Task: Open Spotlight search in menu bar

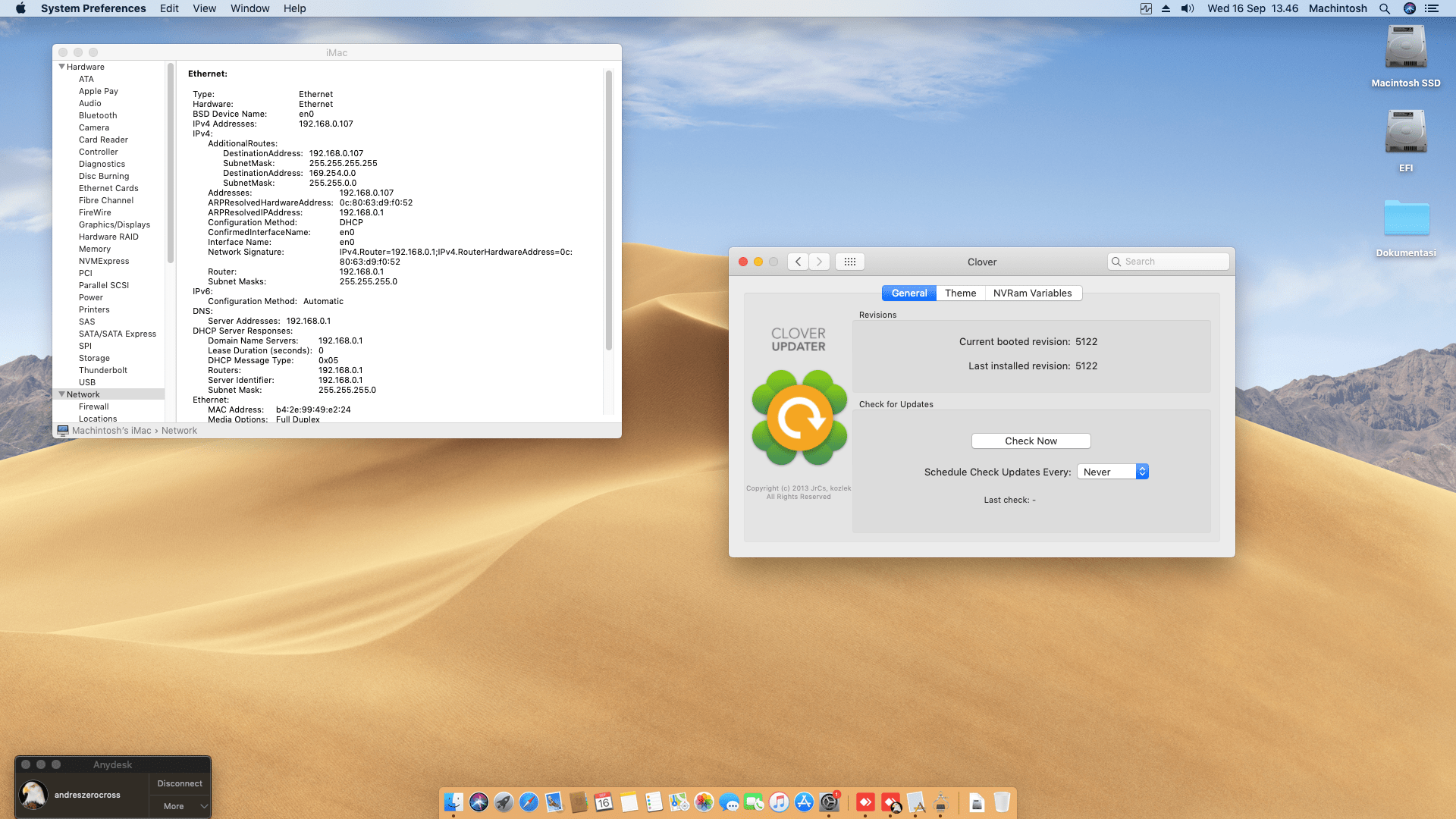Action: (1384, 8)
